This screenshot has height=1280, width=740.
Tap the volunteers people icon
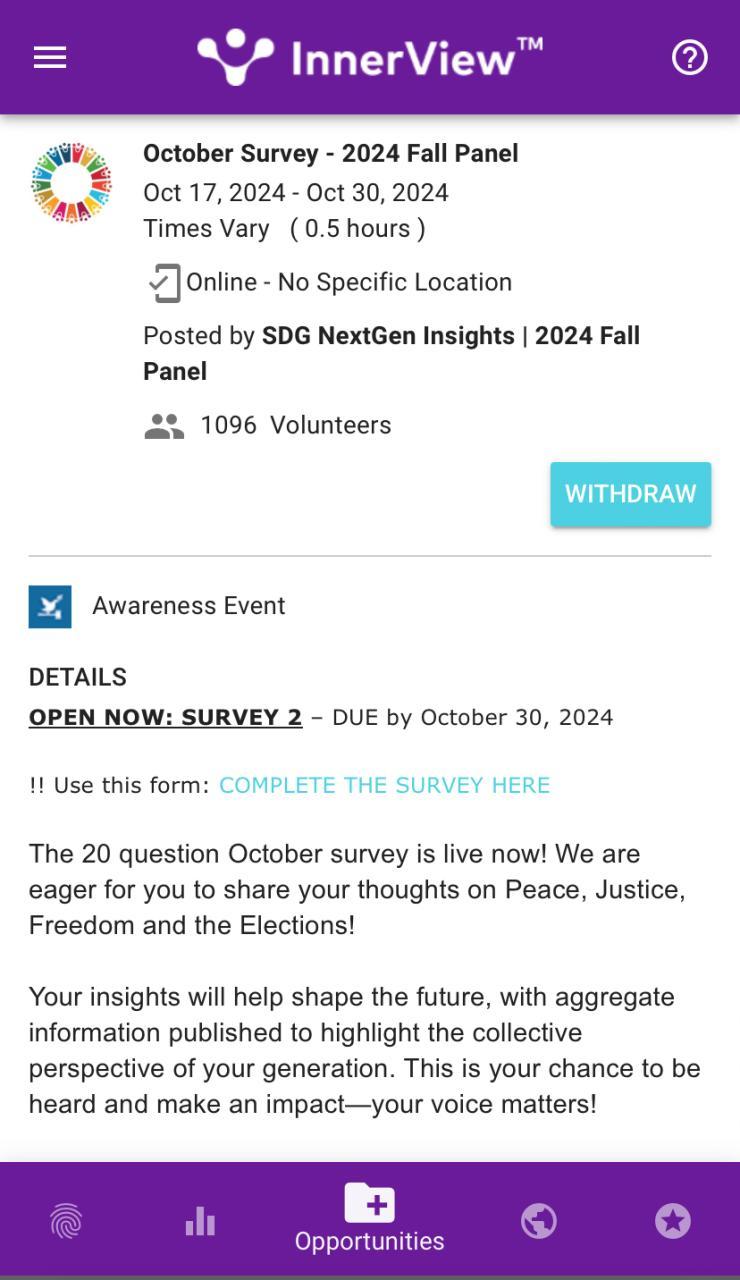164,426
